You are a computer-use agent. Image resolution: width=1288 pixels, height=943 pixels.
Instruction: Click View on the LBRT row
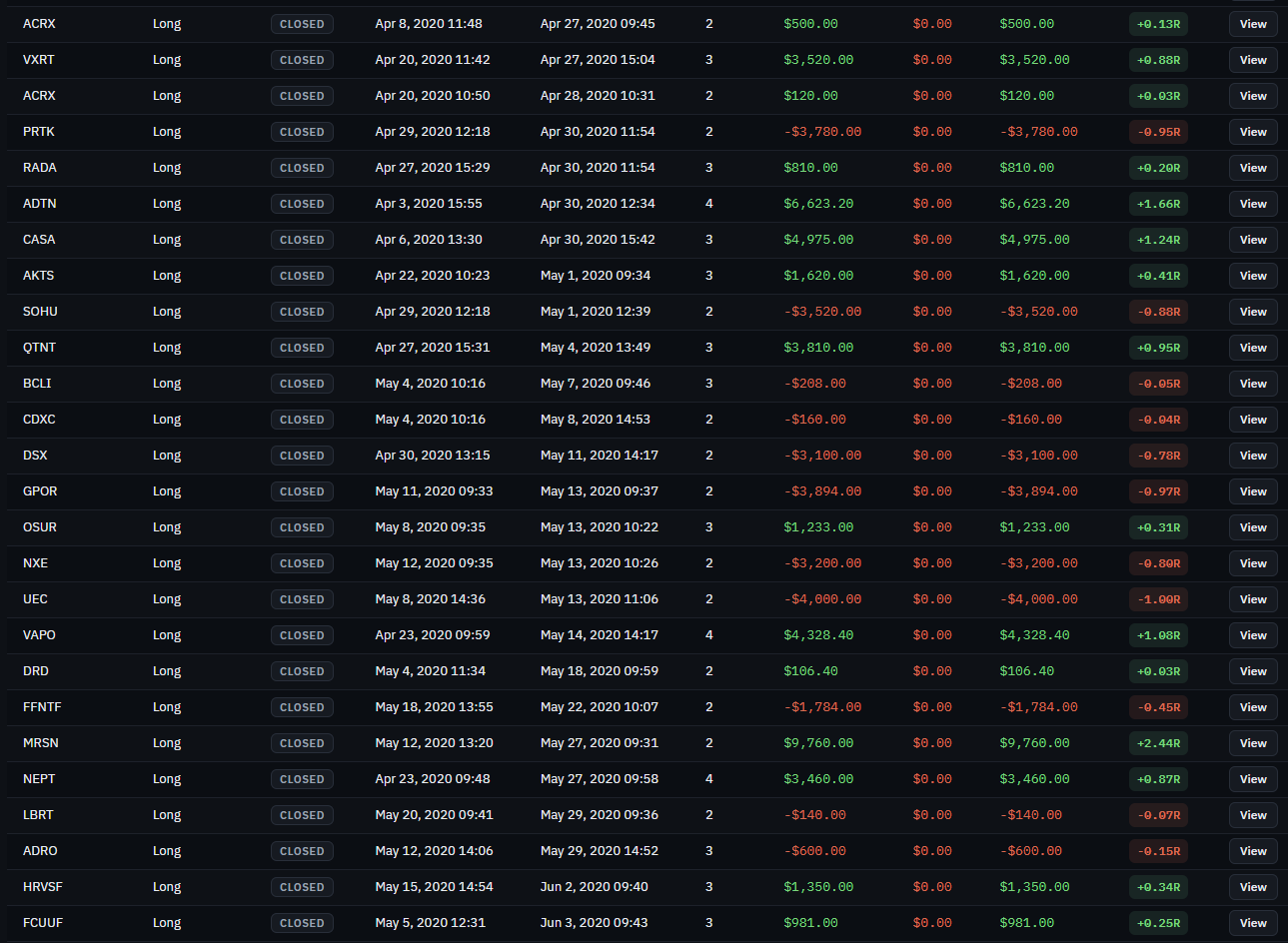click(1253, 815)
